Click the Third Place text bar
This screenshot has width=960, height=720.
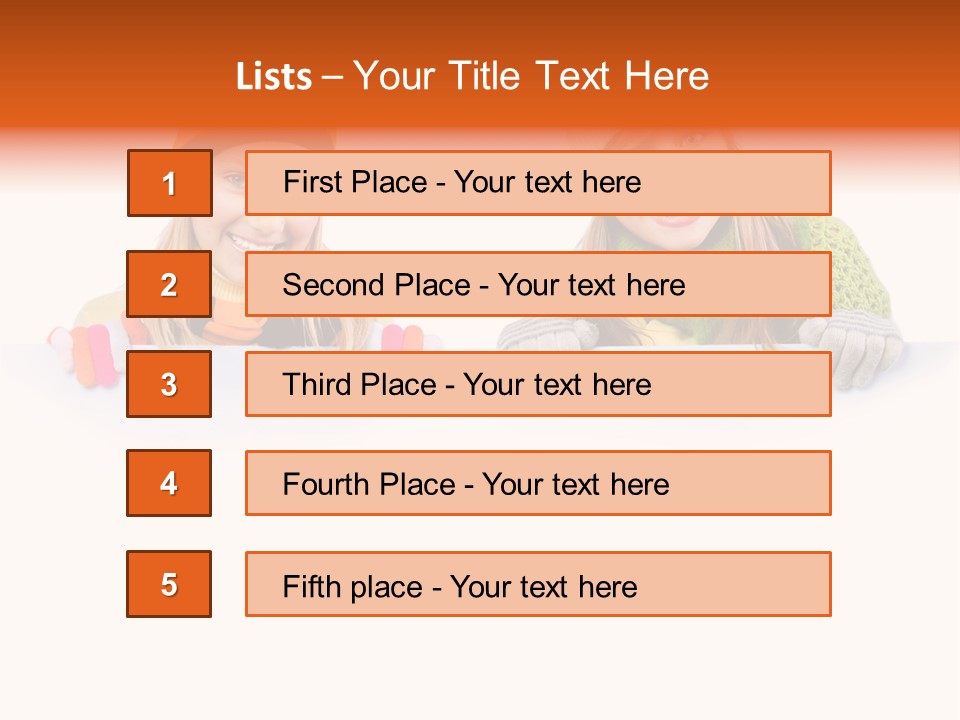pos(538,384)
